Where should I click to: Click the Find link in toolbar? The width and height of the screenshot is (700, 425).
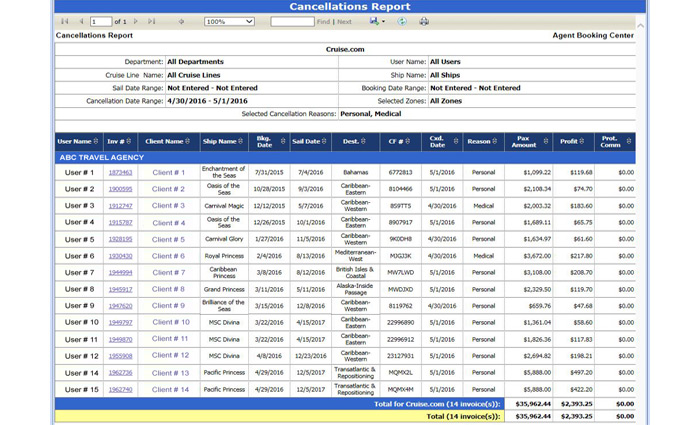[323, 21]
